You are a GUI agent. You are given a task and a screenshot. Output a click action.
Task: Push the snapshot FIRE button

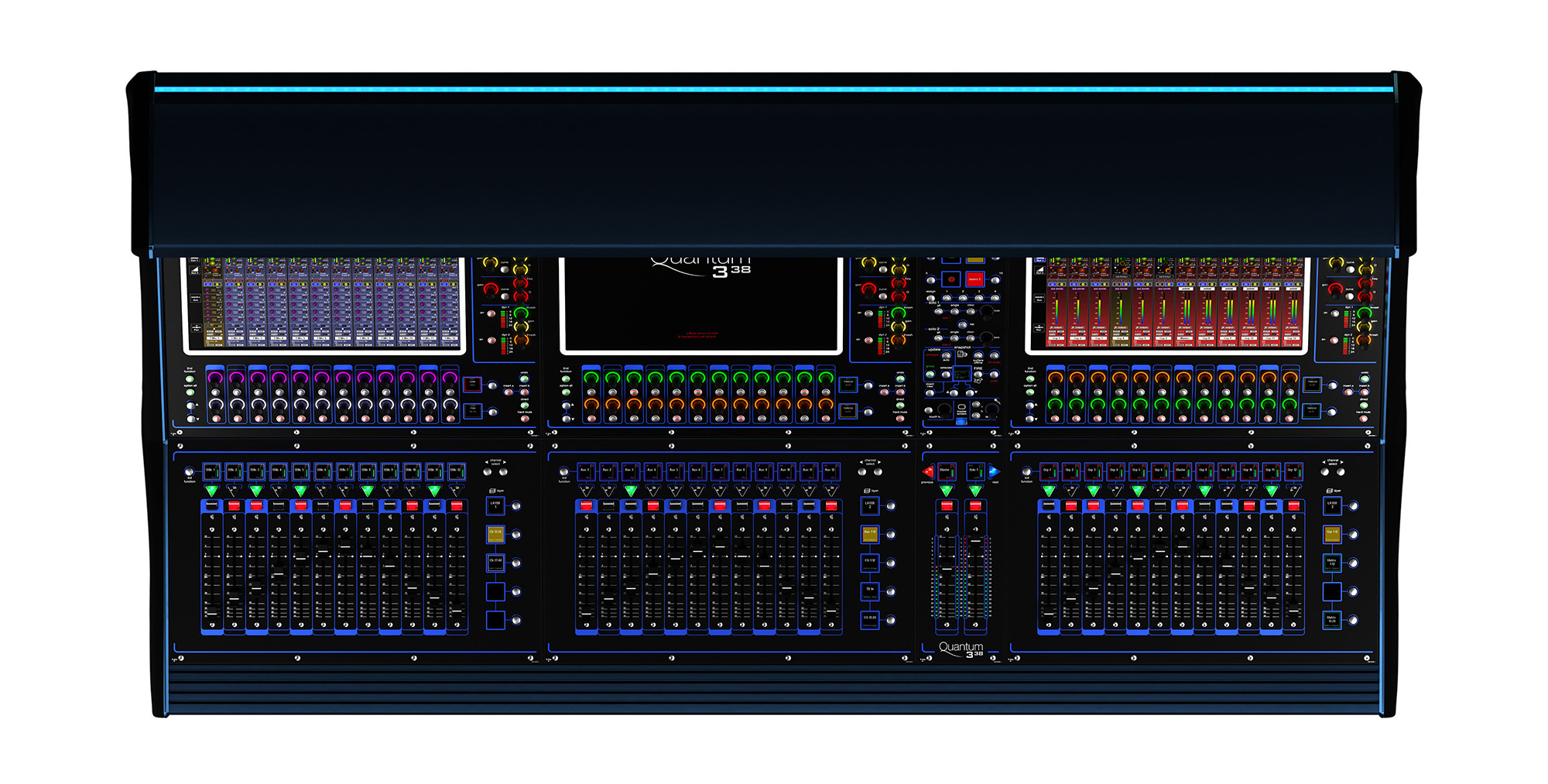coord(978,375)
